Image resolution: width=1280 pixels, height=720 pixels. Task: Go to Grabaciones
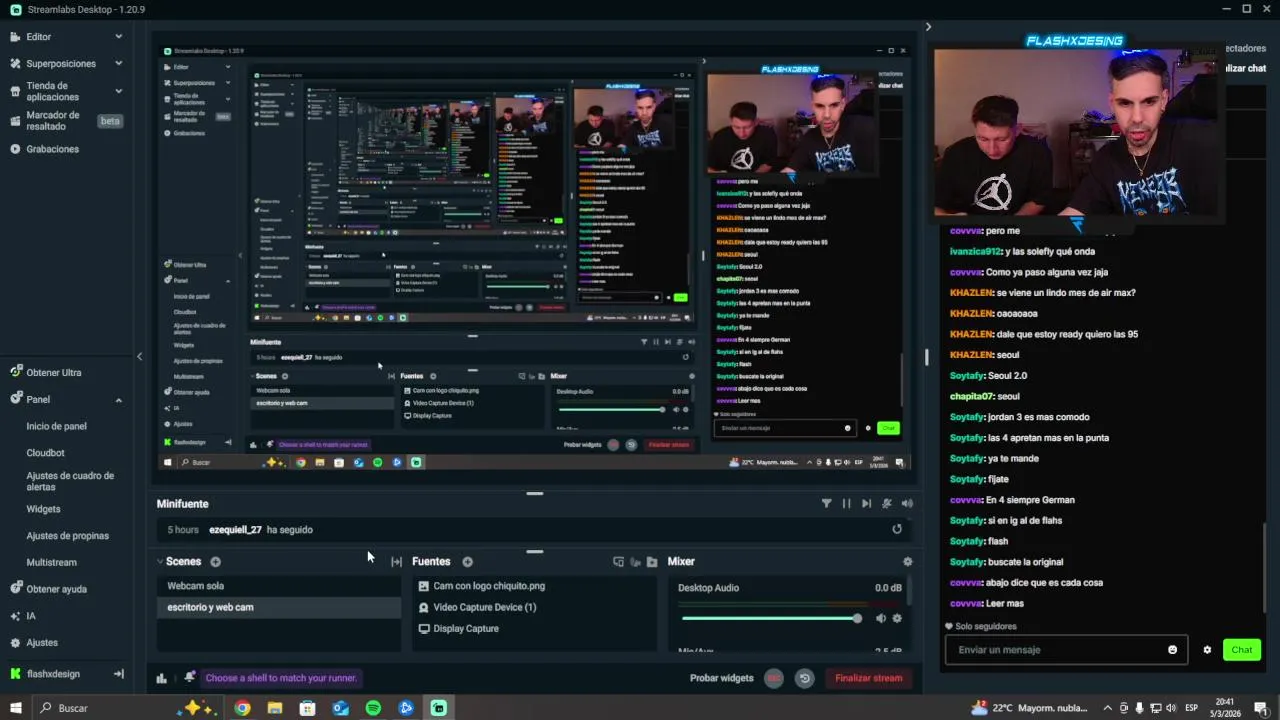click(52, 149)
